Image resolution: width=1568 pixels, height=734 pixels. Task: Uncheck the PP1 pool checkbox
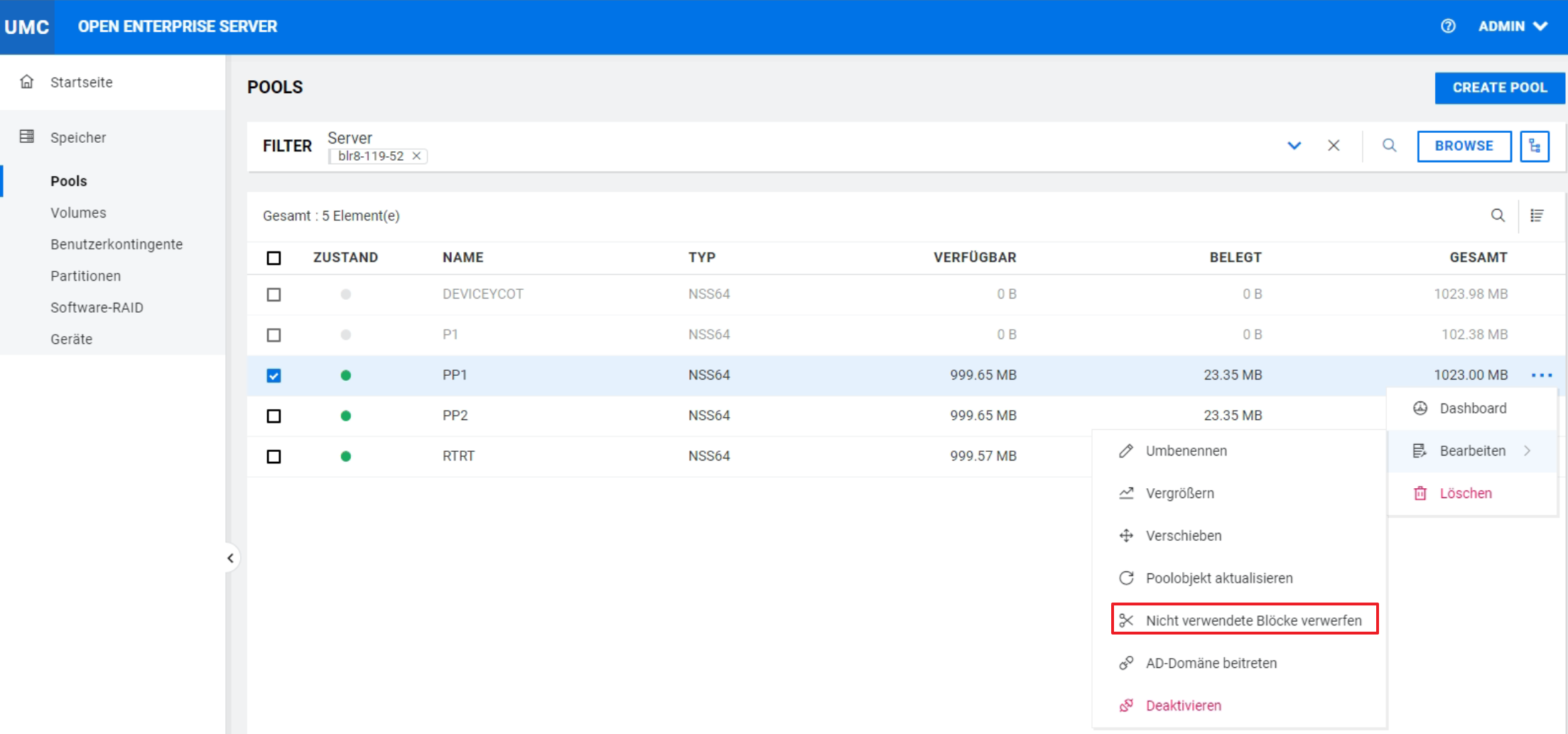274,375
